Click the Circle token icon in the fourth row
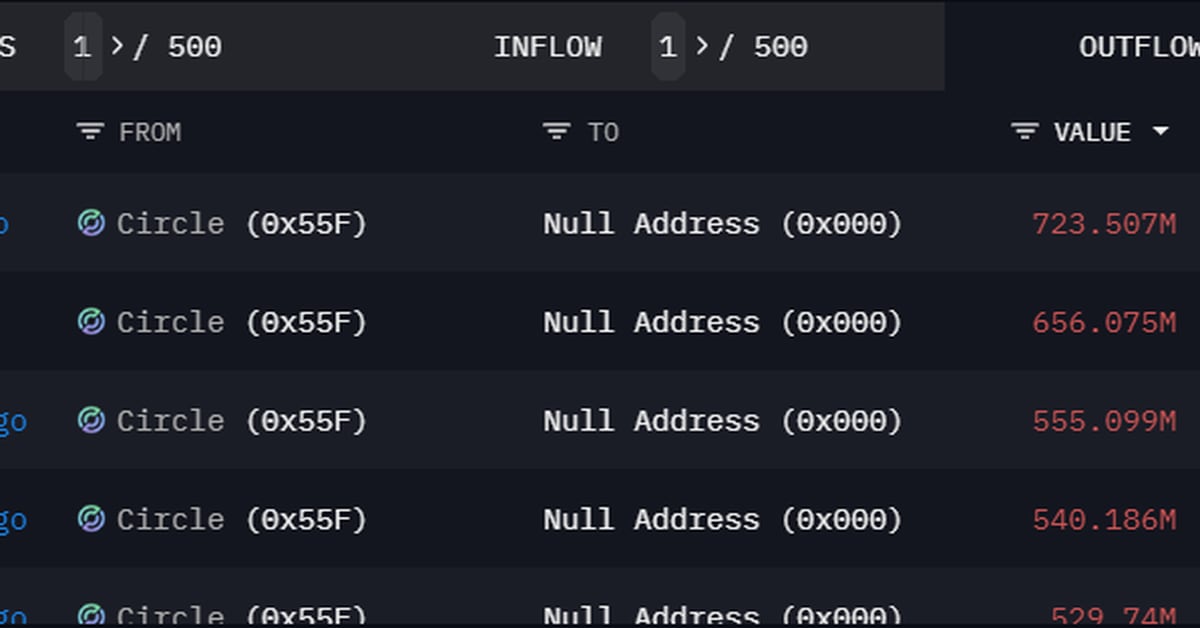This screenshot has height=628, width=1200. [x=92, y=519]
